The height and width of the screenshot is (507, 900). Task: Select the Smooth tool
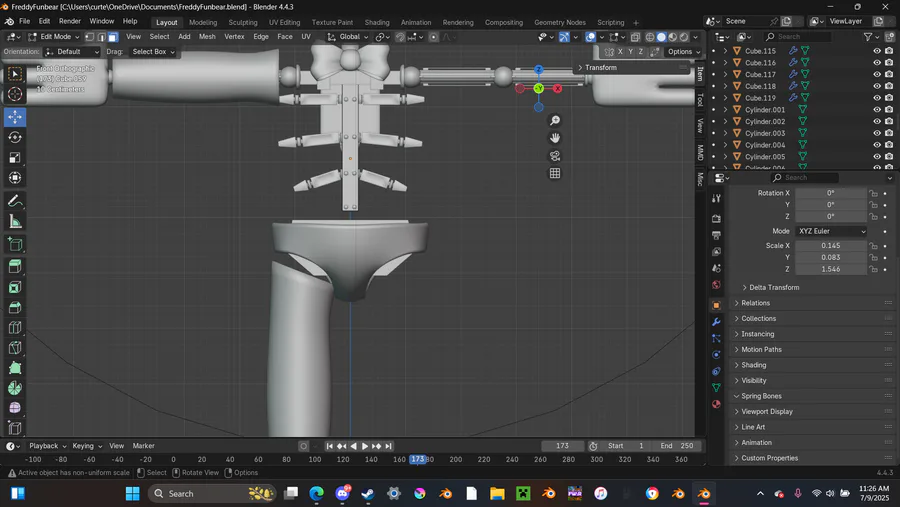coord(15,408)
